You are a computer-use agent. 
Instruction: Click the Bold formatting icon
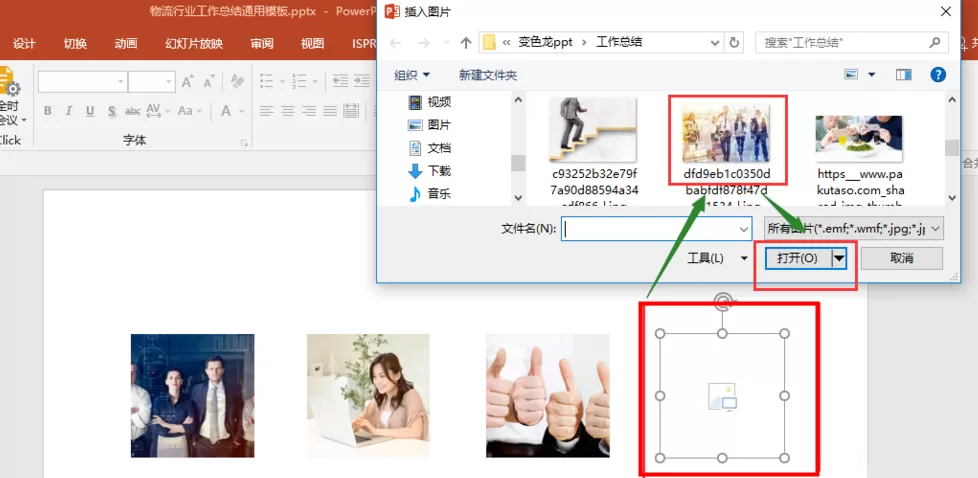(47, 111)
